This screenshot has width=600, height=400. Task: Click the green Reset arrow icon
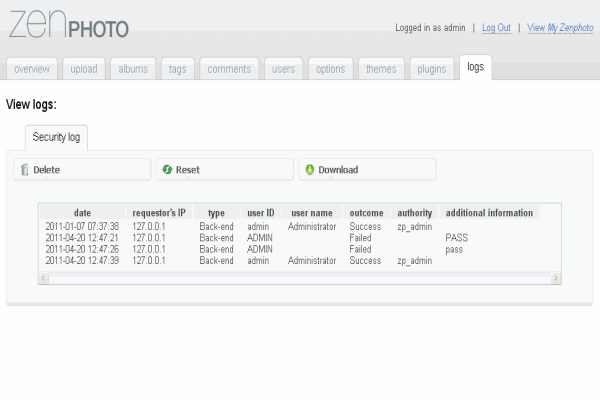coord(167,170)
